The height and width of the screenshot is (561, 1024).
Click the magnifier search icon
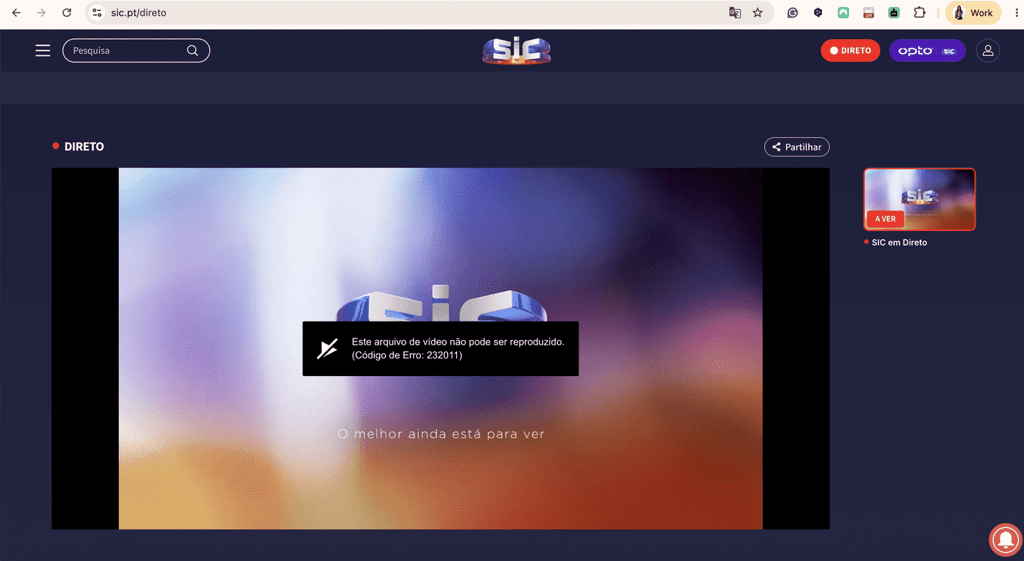click(x=193, y=50)
